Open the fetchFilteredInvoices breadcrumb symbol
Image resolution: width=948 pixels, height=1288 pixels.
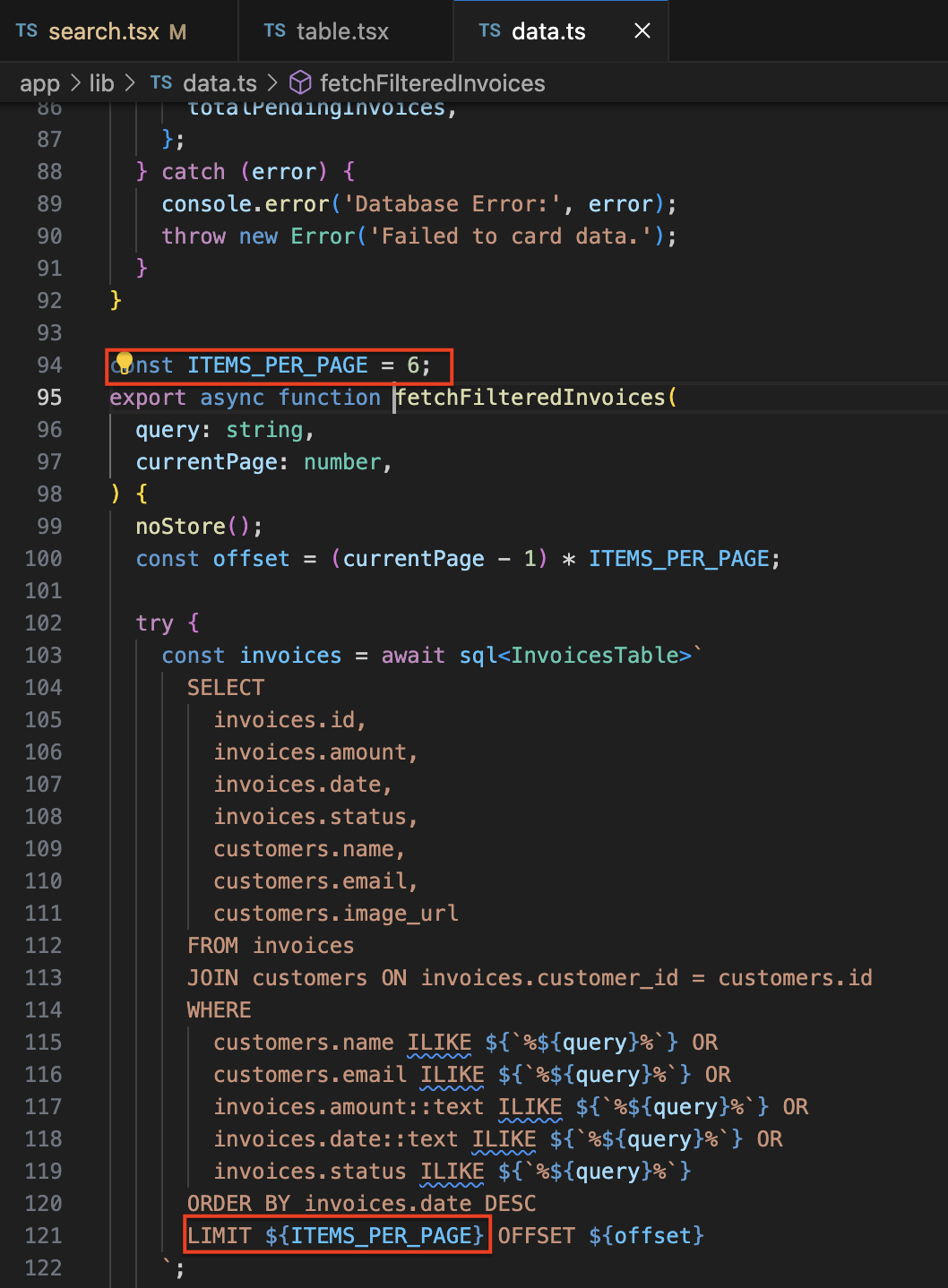tap(433, 83)
